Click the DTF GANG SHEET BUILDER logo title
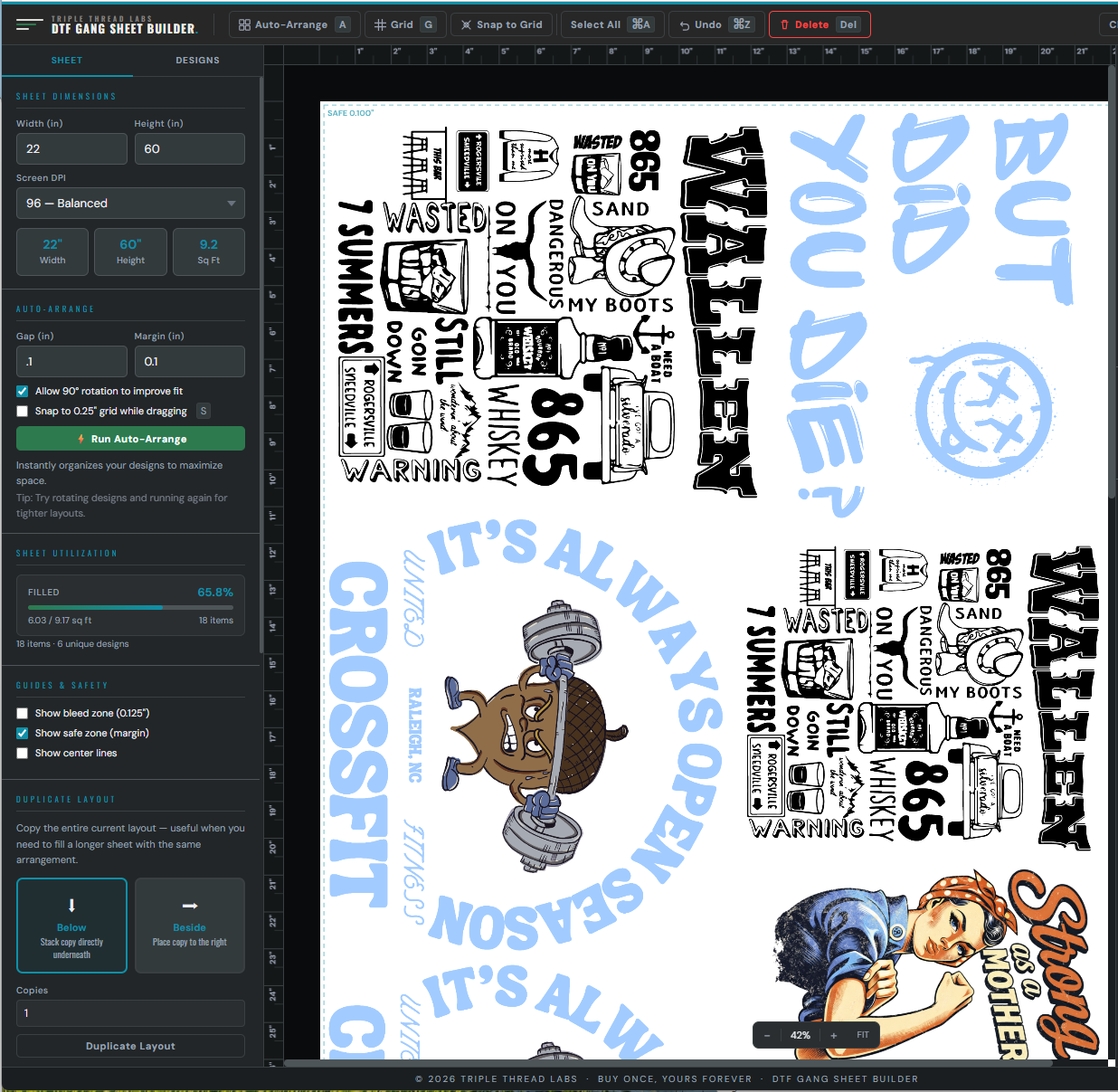 pyautogui.click(x=123, y=29)
